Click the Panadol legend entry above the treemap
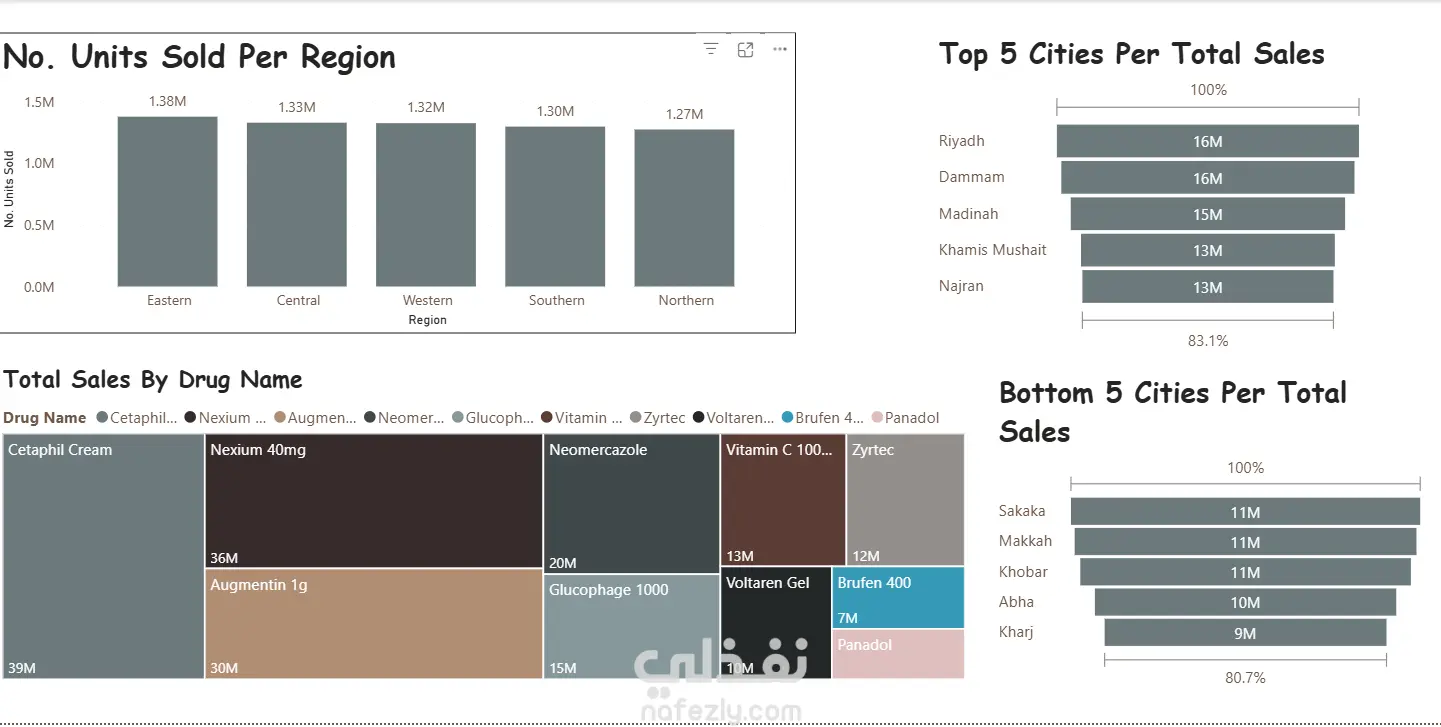This screenshot has height=727, width=1441. click(x=906, y=418)
